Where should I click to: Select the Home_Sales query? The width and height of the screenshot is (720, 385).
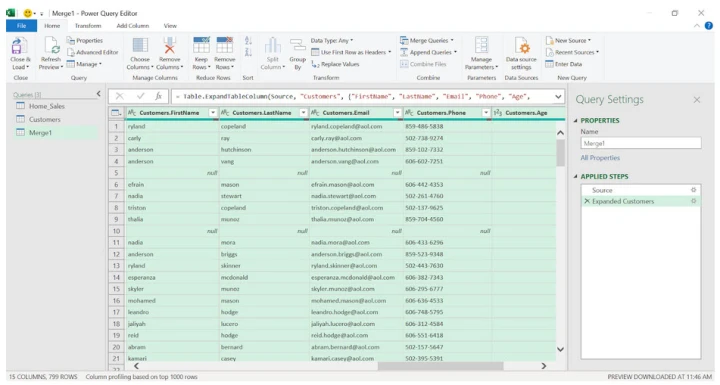[47, 106]
